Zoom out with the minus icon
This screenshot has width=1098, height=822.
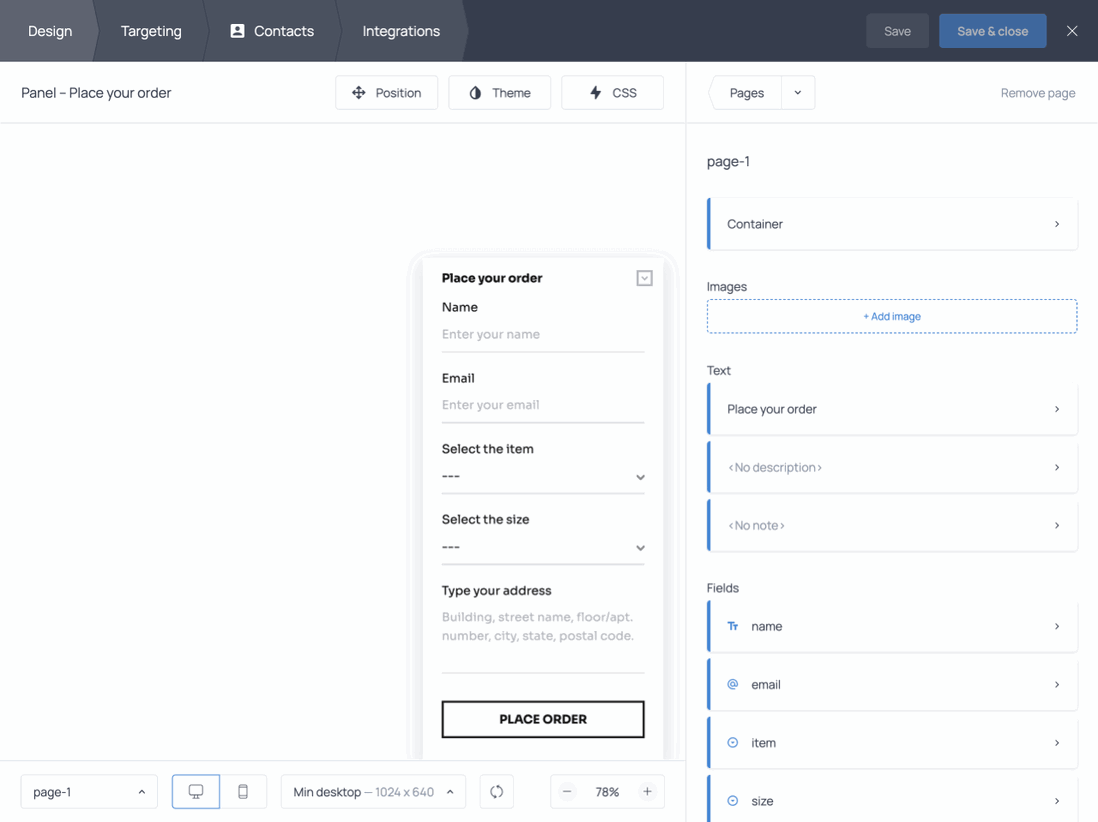(x=567, y=791)
